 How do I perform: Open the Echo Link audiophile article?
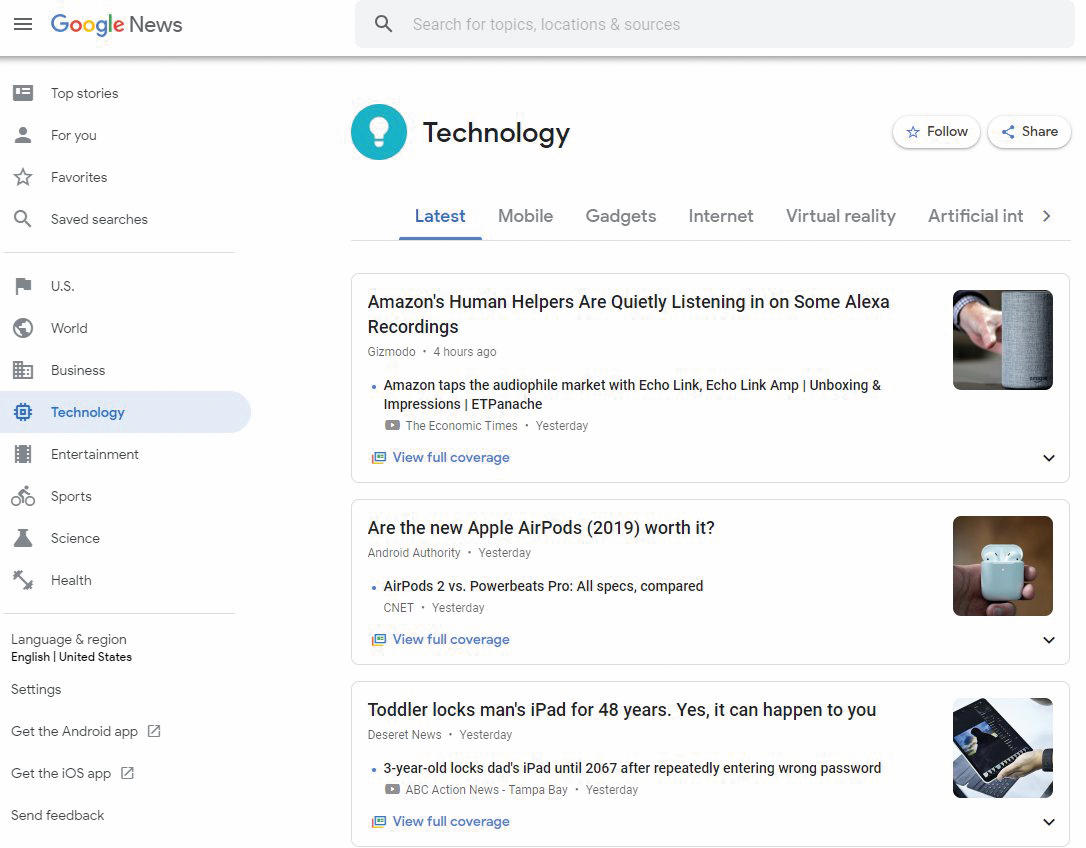pos(632,394)
